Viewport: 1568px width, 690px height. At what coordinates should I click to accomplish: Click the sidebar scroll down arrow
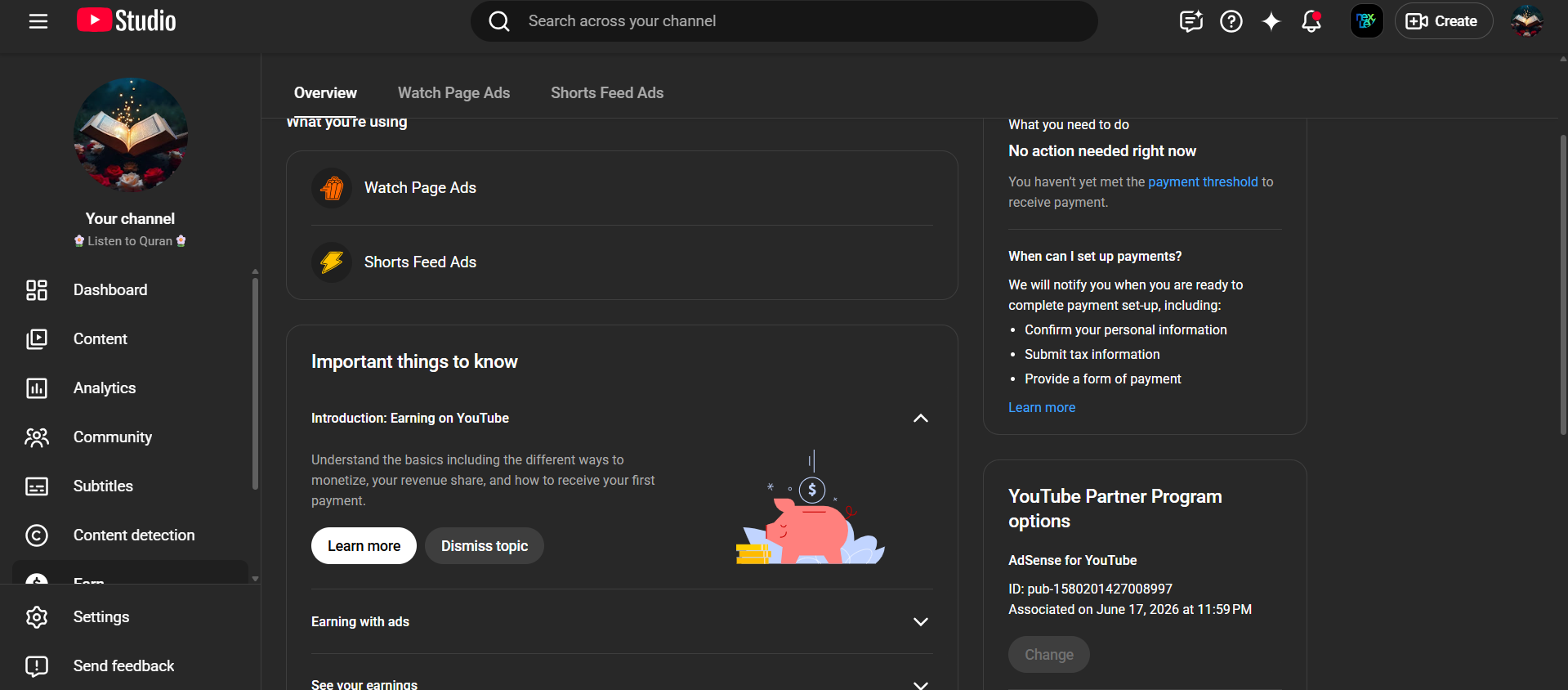click(x=256, y=579)
